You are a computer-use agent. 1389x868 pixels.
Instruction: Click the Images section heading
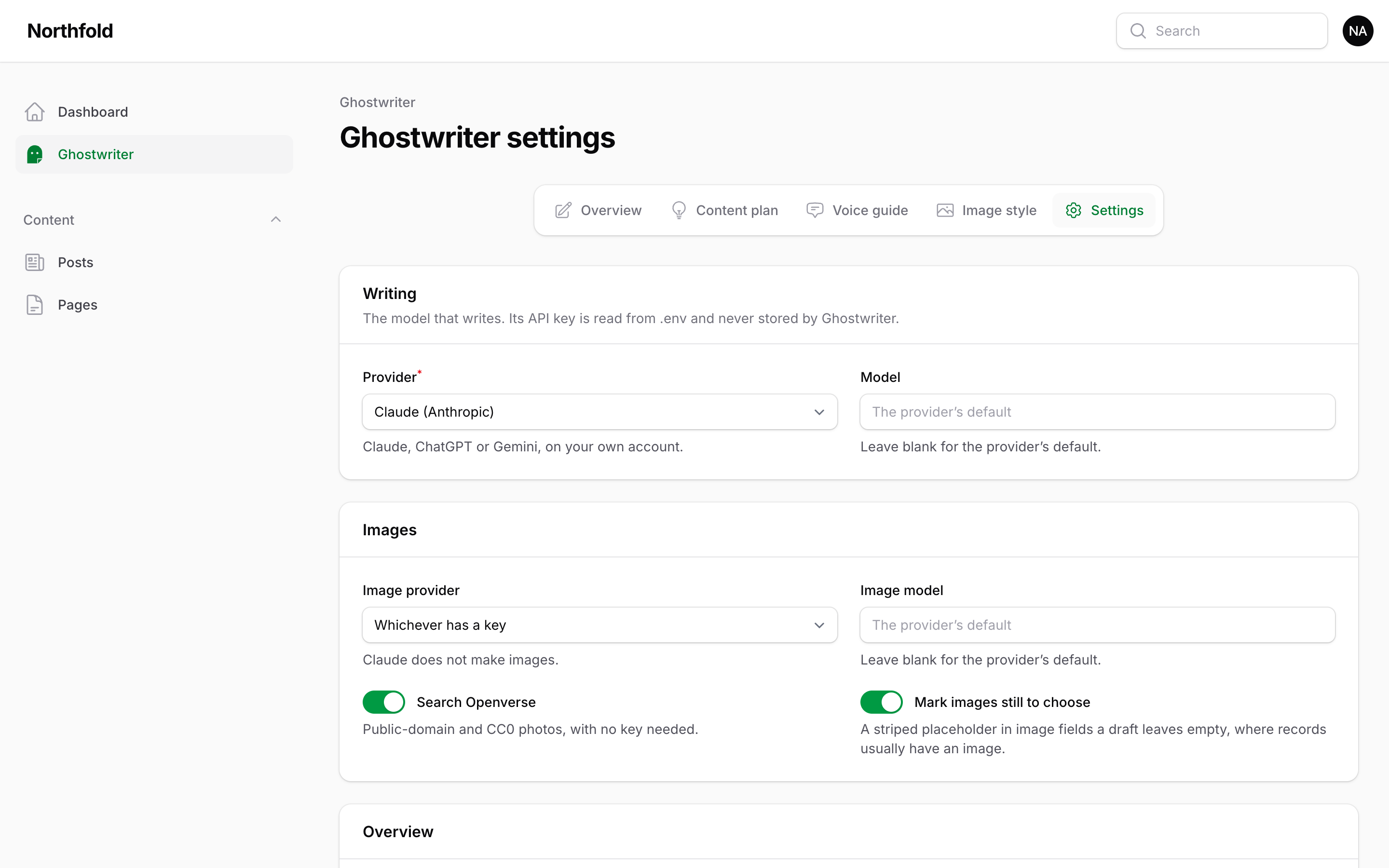(390, 529)
